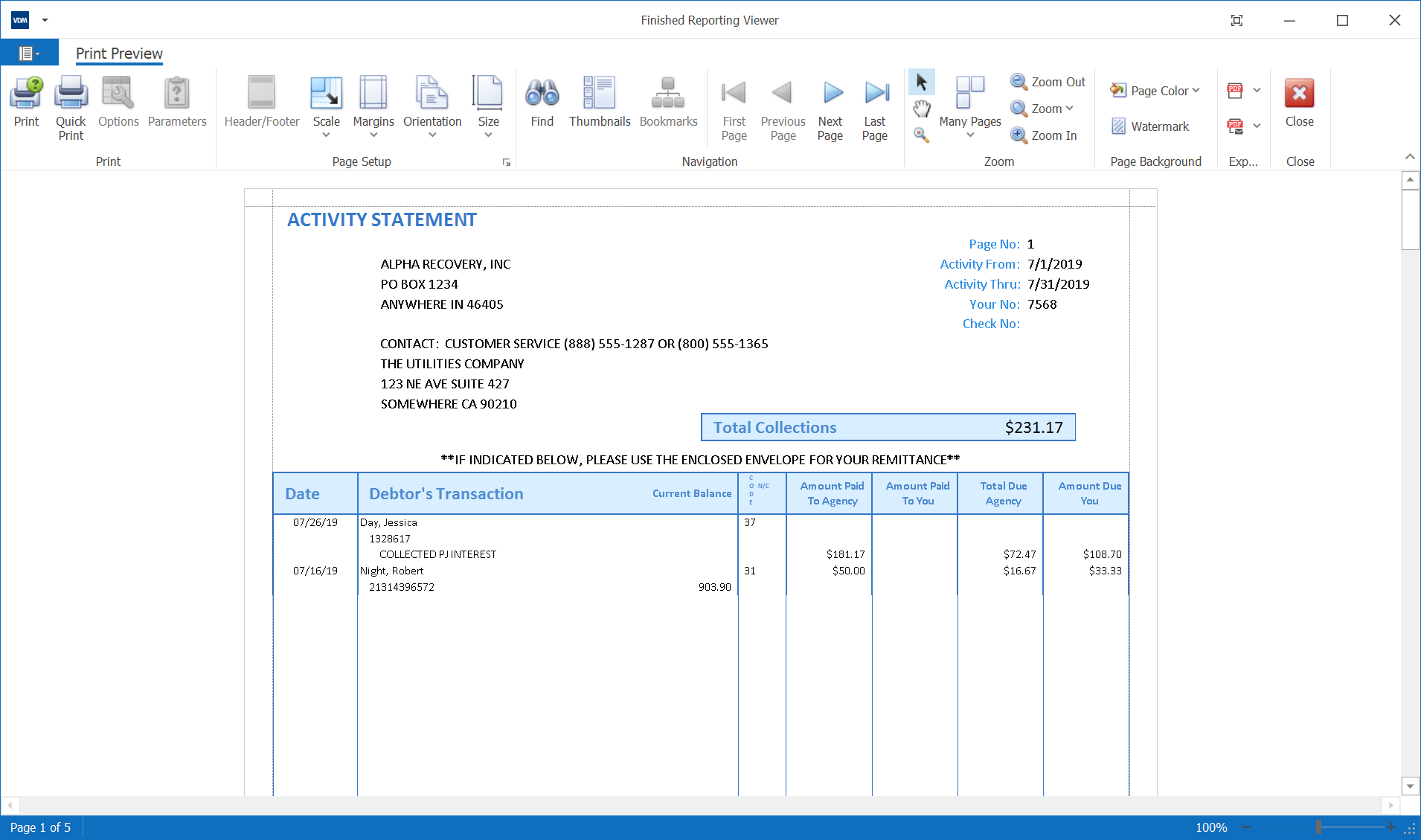
Task: Click the red Close preview button
Action: point(1299,103)
